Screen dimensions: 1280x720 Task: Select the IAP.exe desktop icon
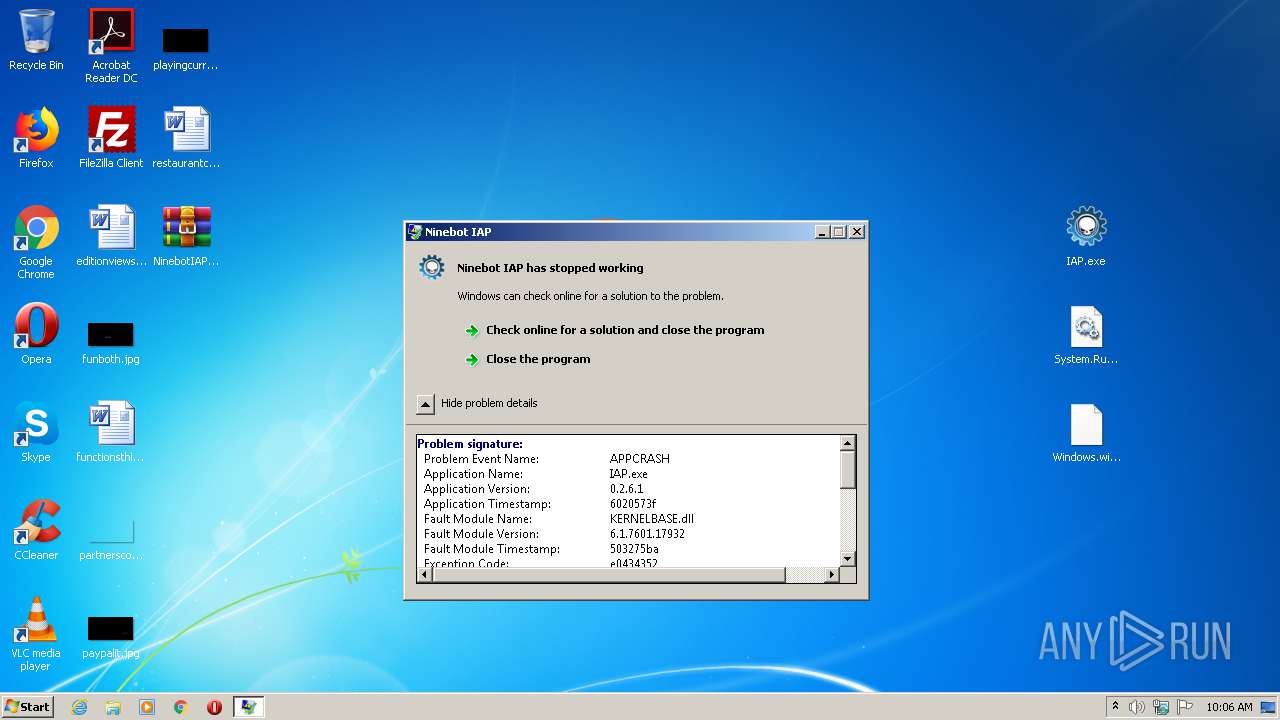tap(1086, 236)
